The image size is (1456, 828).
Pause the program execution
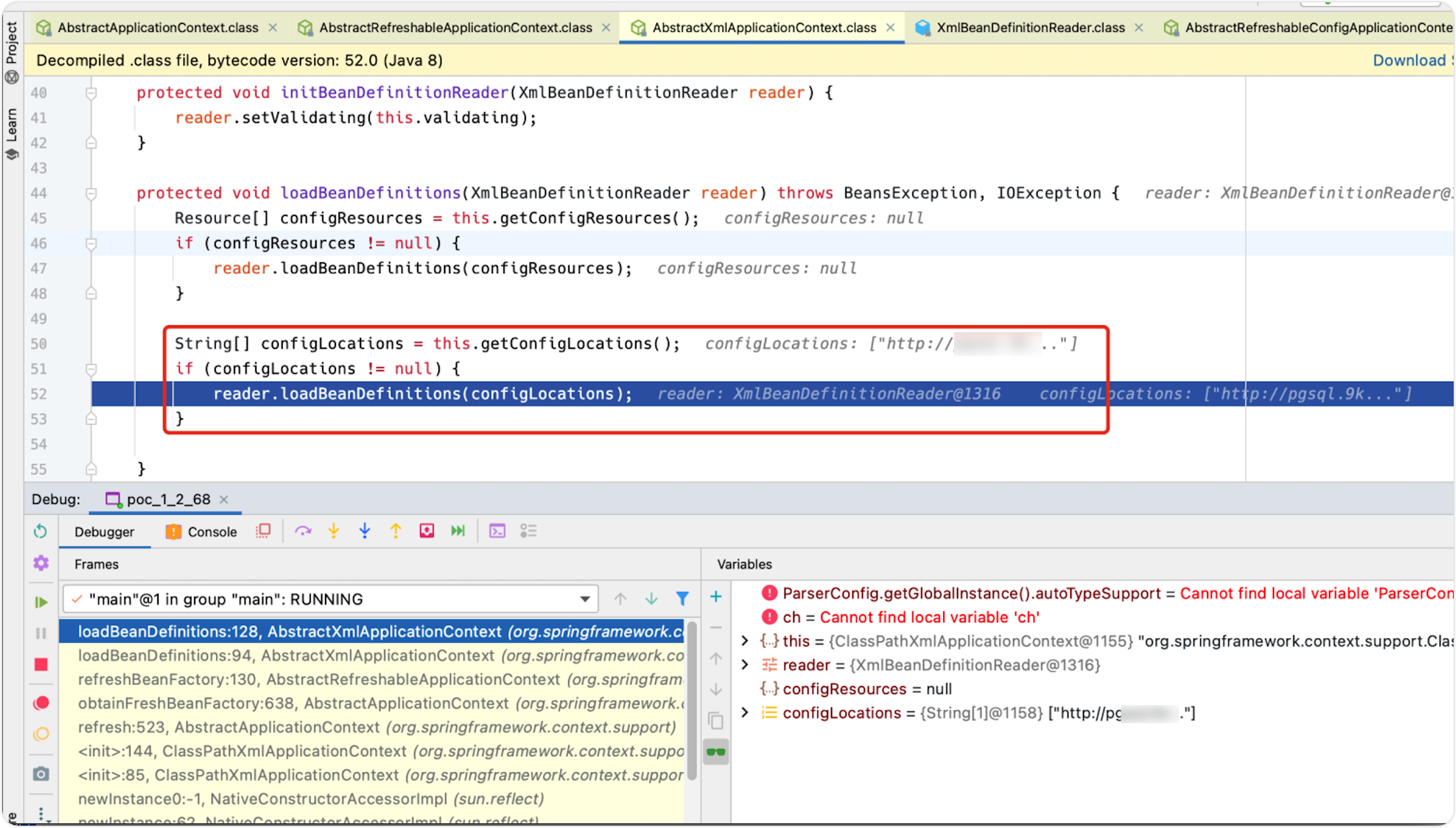41,633
